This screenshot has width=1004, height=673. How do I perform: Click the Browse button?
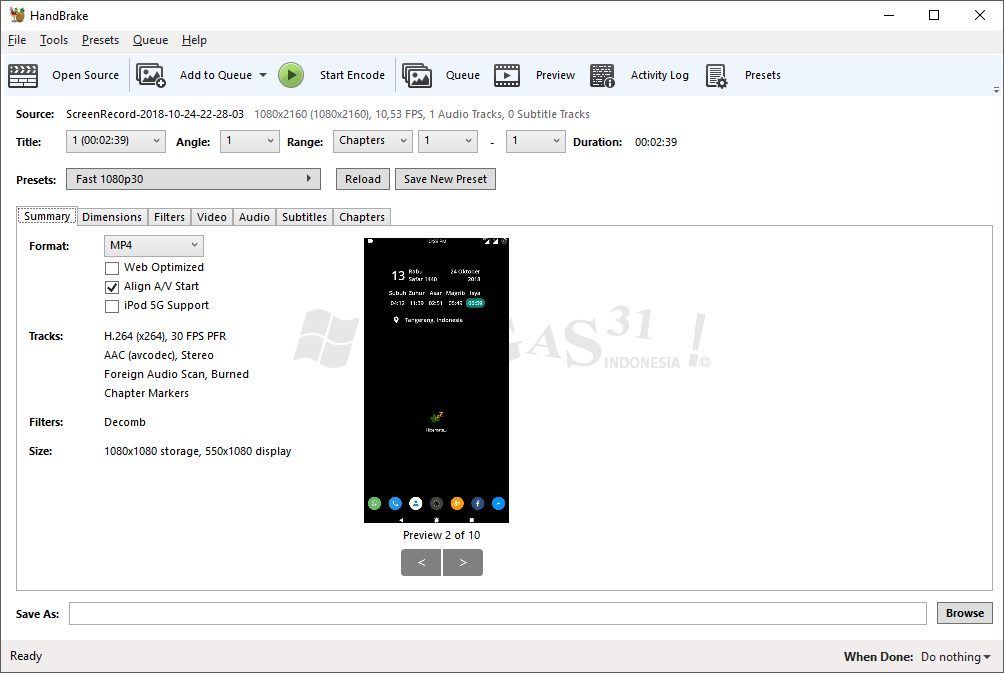pos(964,613)
